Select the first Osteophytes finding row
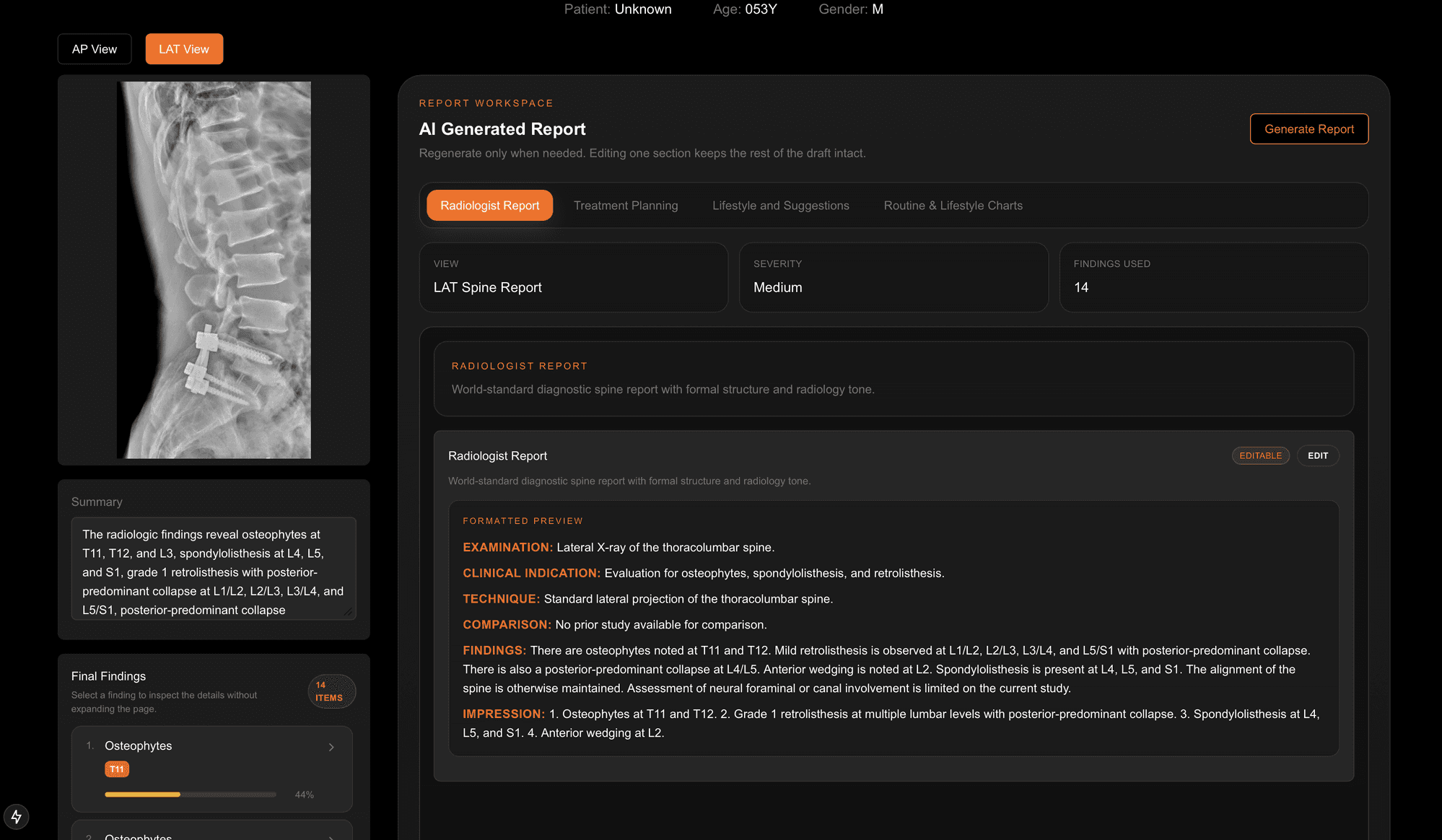The height and width of the screenshot is (840, 1442). tap(212, 769)
